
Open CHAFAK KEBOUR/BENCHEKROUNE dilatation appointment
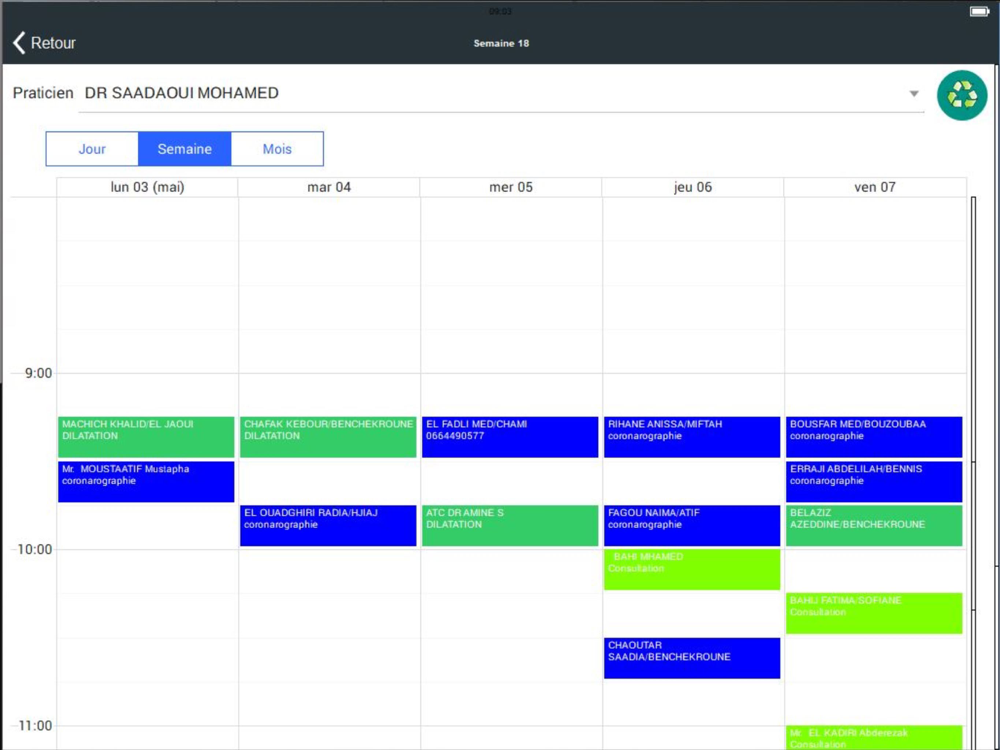point(328,437)
